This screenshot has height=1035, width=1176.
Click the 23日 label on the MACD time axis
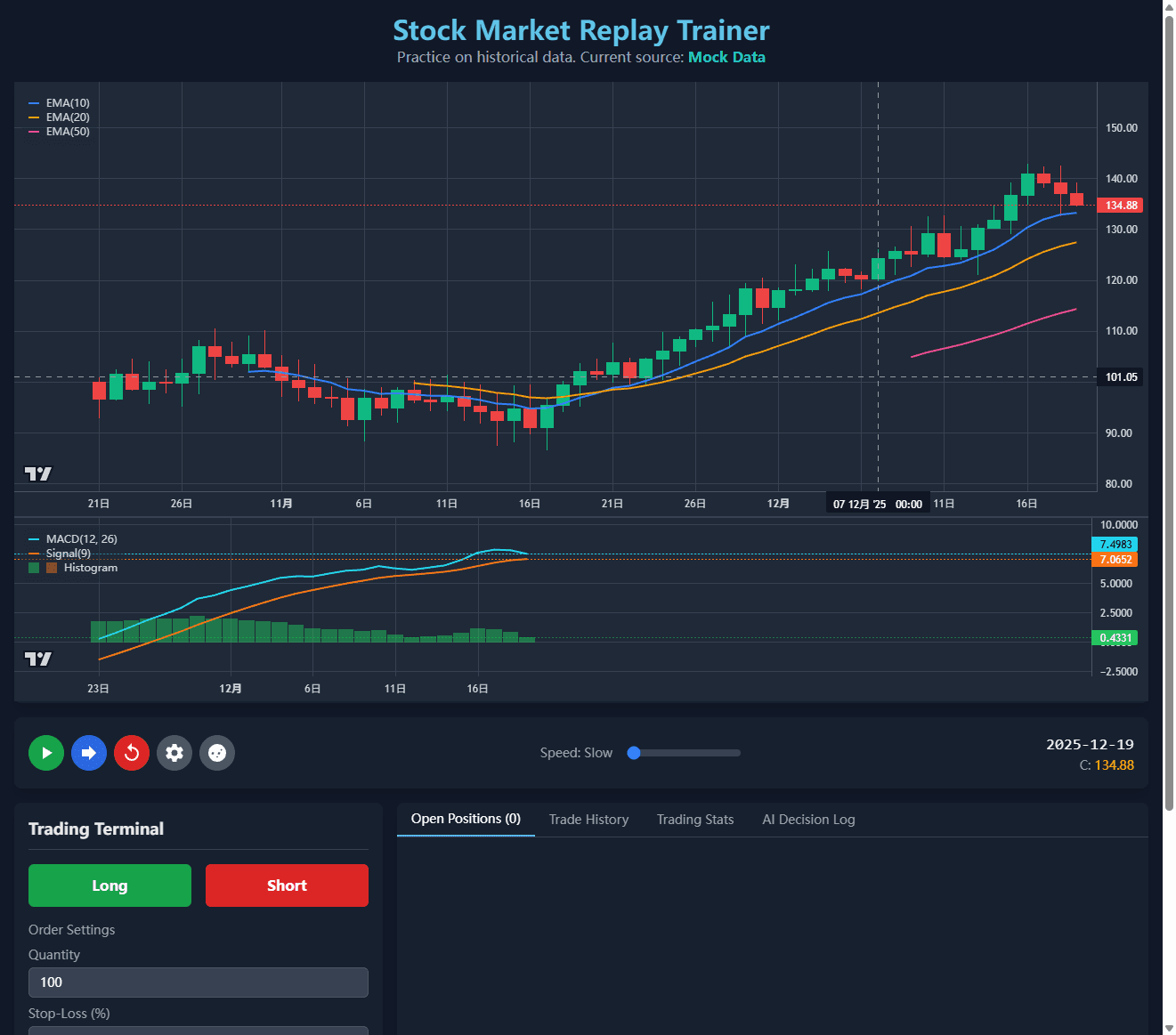pyautogui.click(x=98, y=689)
